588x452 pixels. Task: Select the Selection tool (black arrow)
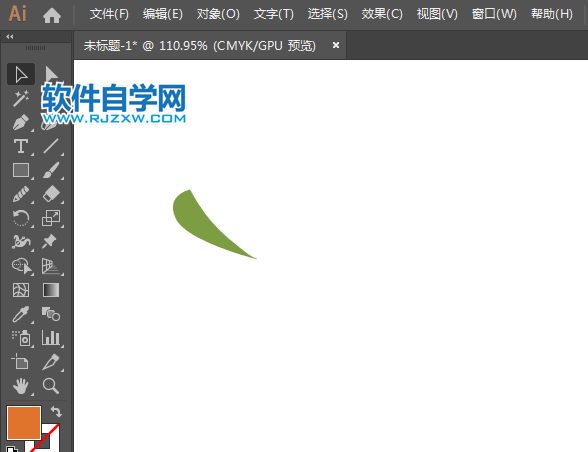pos(21,74)
